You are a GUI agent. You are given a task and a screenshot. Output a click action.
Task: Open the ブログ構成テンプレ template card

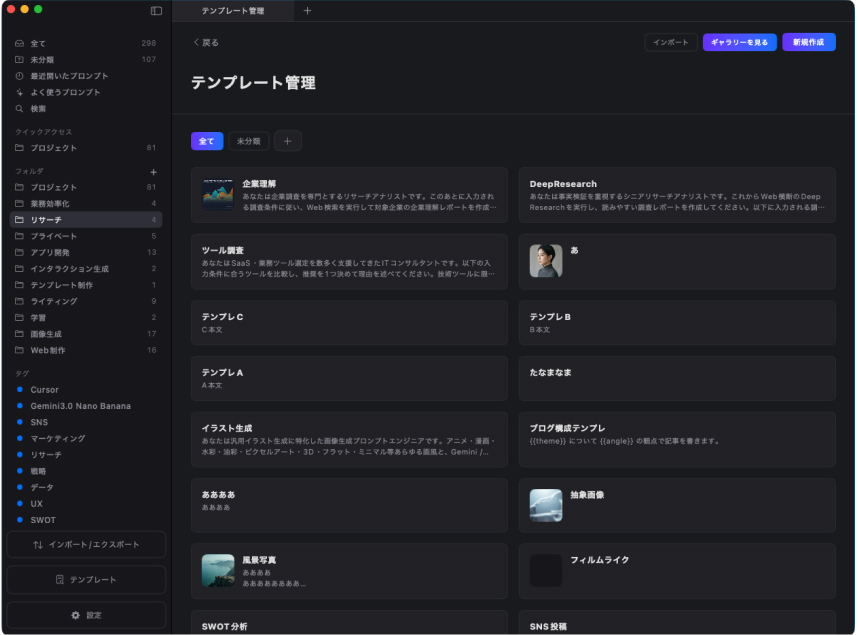click(677, 439)
